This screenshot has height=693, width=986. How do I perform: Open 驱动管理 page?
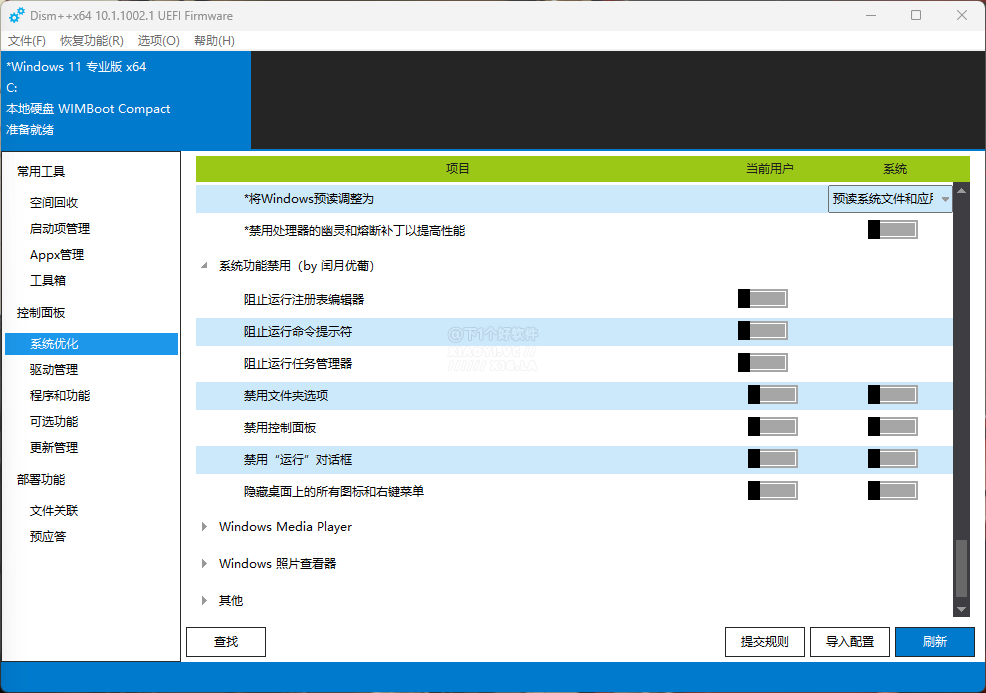[x=54, y=370]
